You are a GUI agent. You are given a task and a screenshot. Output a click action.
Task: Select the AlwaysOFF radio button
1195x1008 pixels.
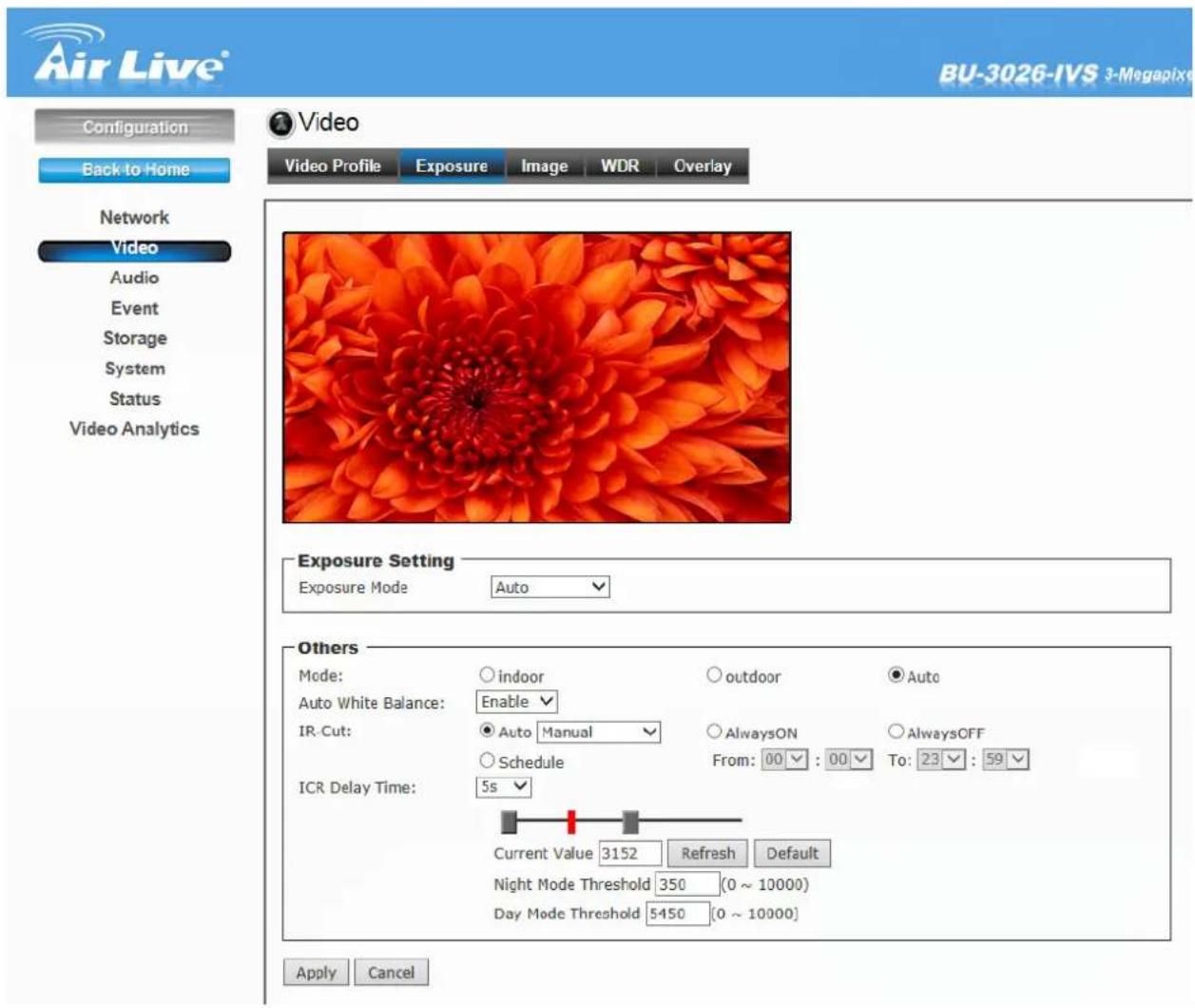coord(896,731)
